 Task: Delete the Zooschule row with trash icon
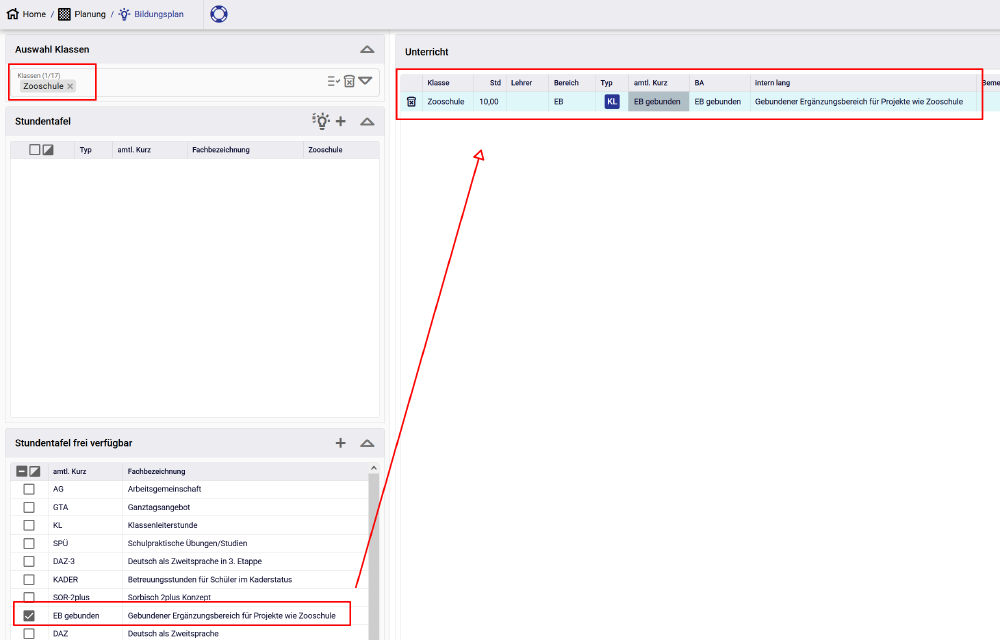(x=411, y=101)
